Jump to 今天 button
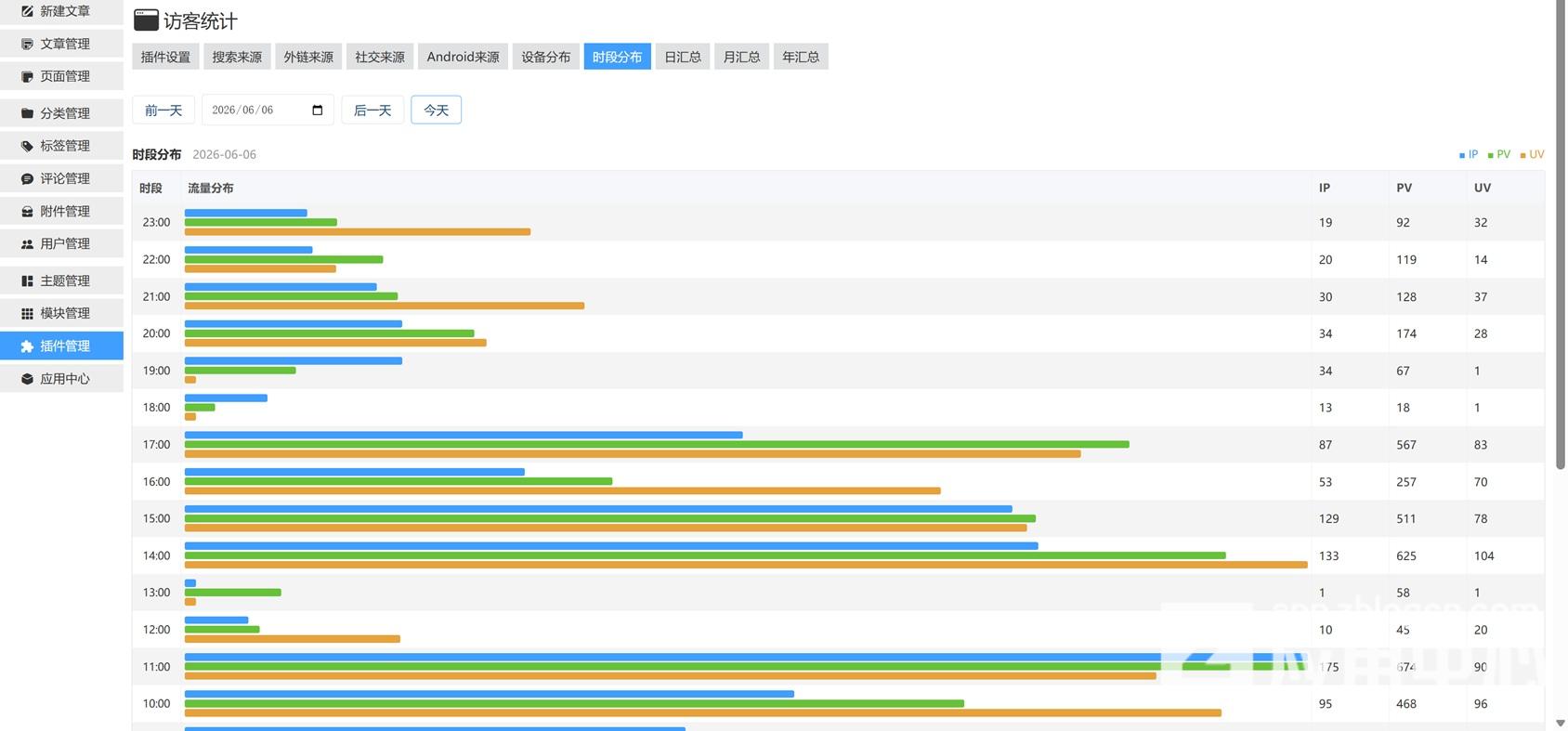Viewport: 1568px width, 731px height. (437, 110)
